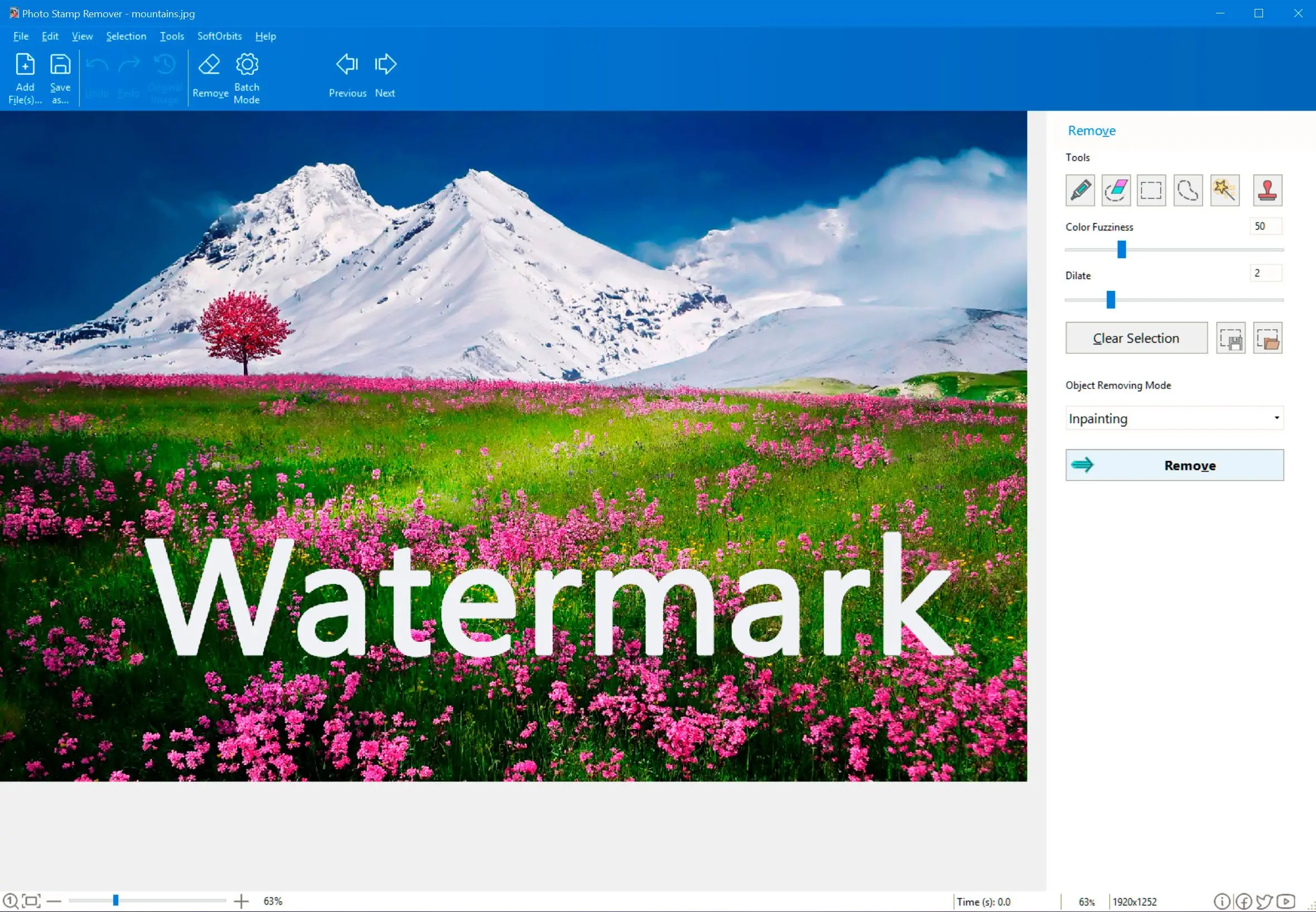Click the Remove button to process
Viewport: 1316px width, 912px height.
click(1175, 465)
